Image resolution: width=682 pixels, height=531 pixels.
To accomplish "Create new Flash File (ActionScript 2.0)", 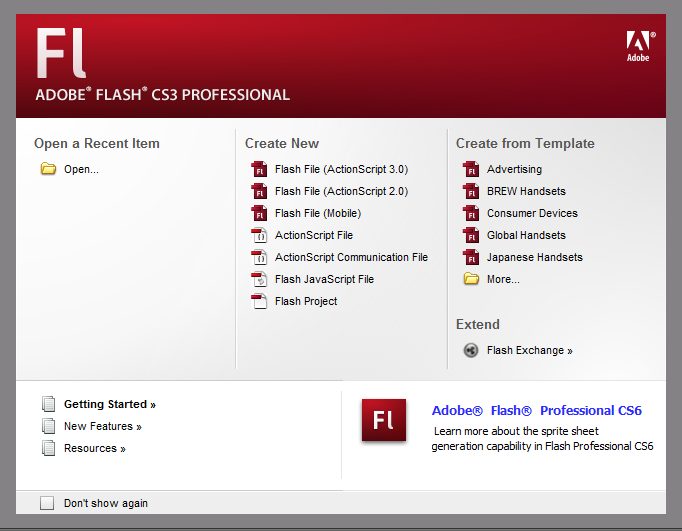I will tap(341, 191).
